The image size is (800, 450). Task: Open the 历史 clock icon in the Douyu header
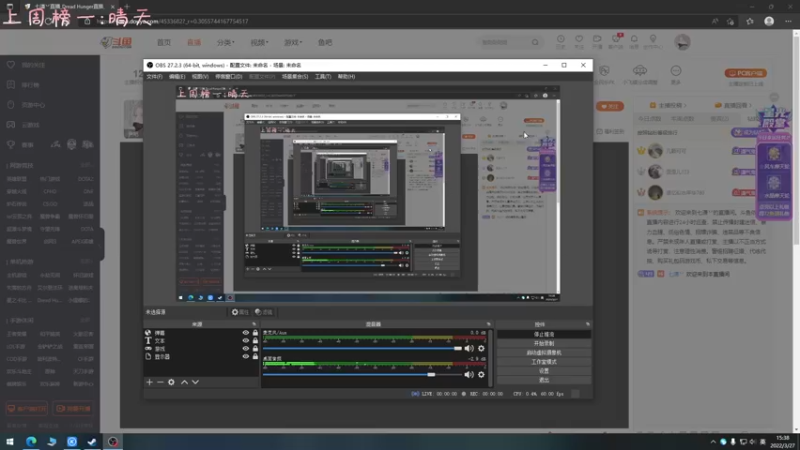click(x=560, y=41)
